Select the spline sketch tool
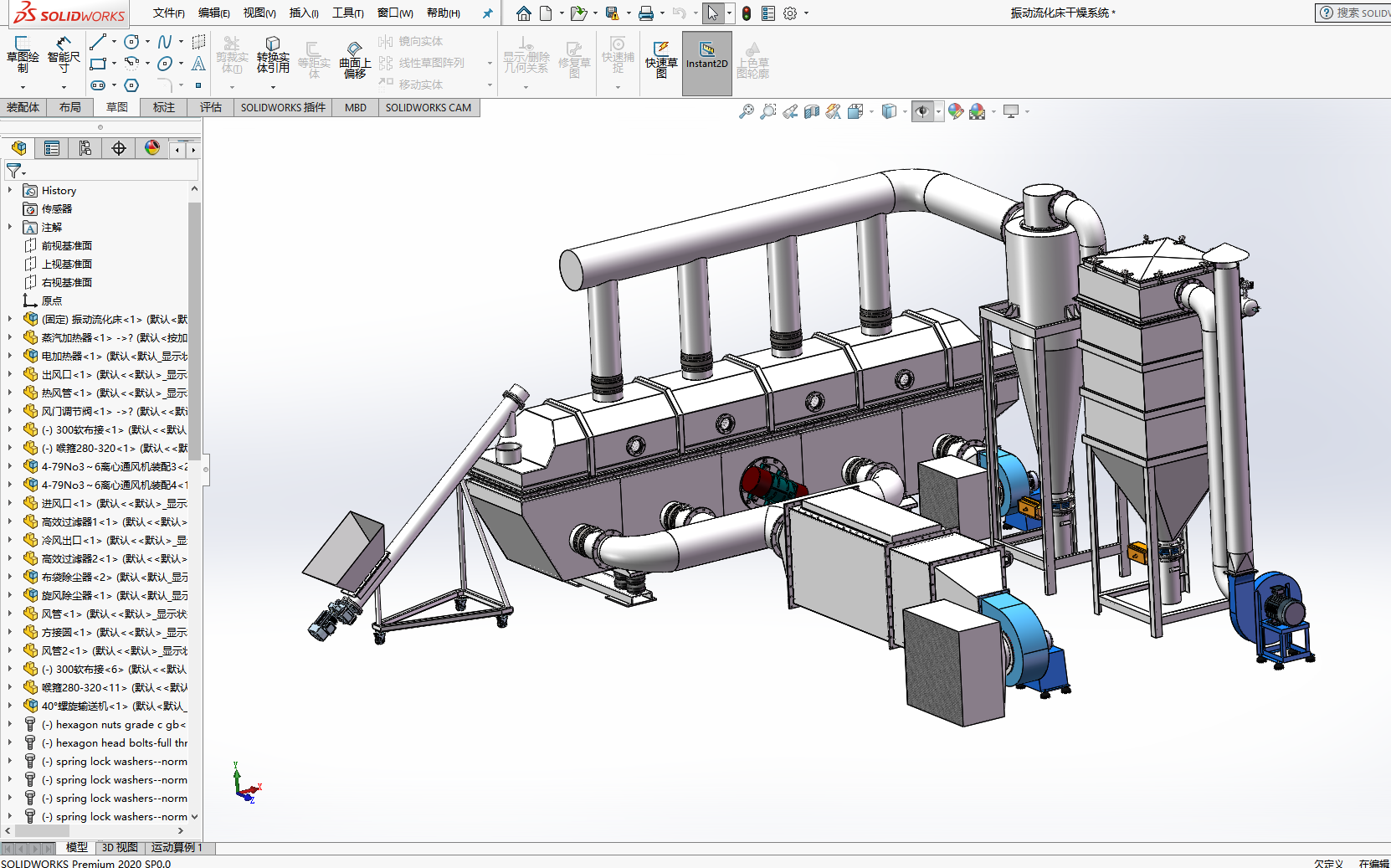The height and width of the screenshot is (868, 1391). [x=165, y=42]
